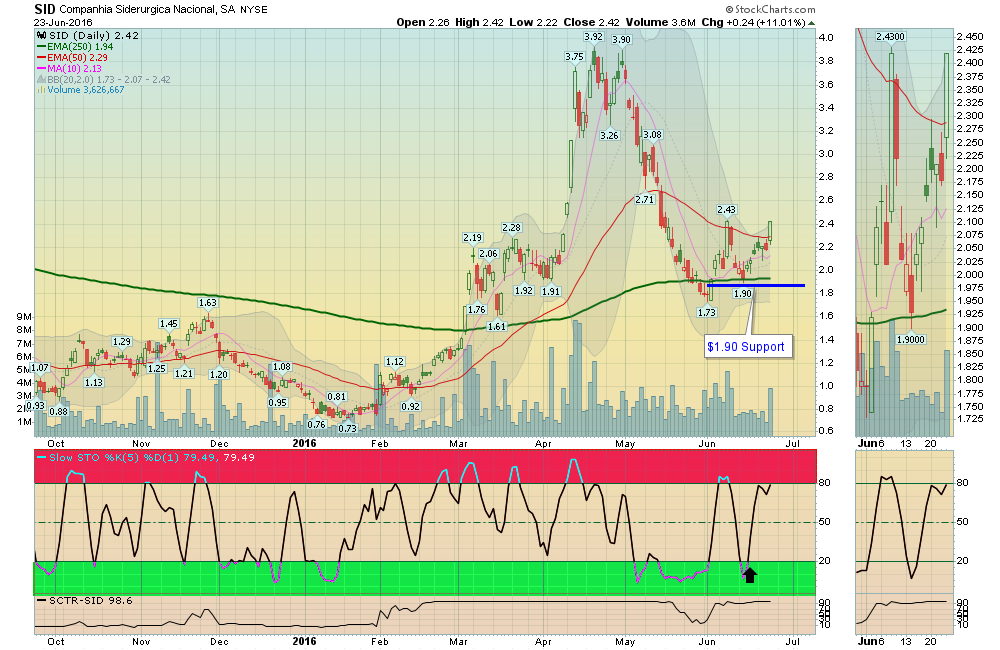Select the company name Companhia Siderurgica Nacional, SA

point(147,10)
